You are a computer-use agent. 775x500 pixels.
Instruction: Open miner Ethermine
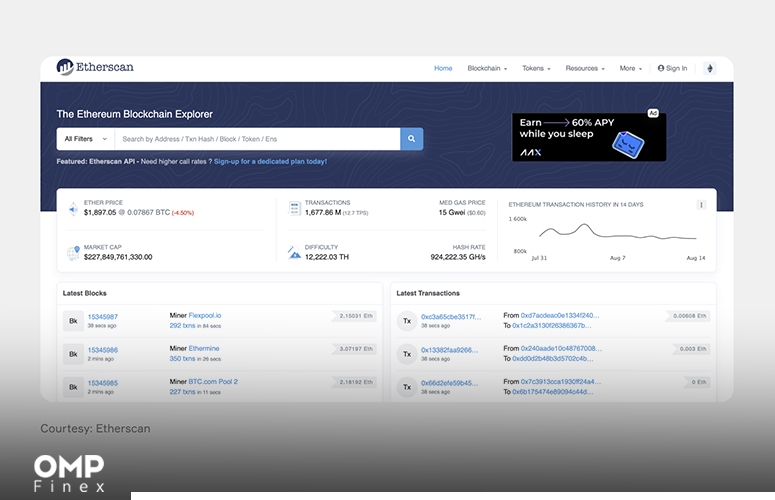click(204, 348)
